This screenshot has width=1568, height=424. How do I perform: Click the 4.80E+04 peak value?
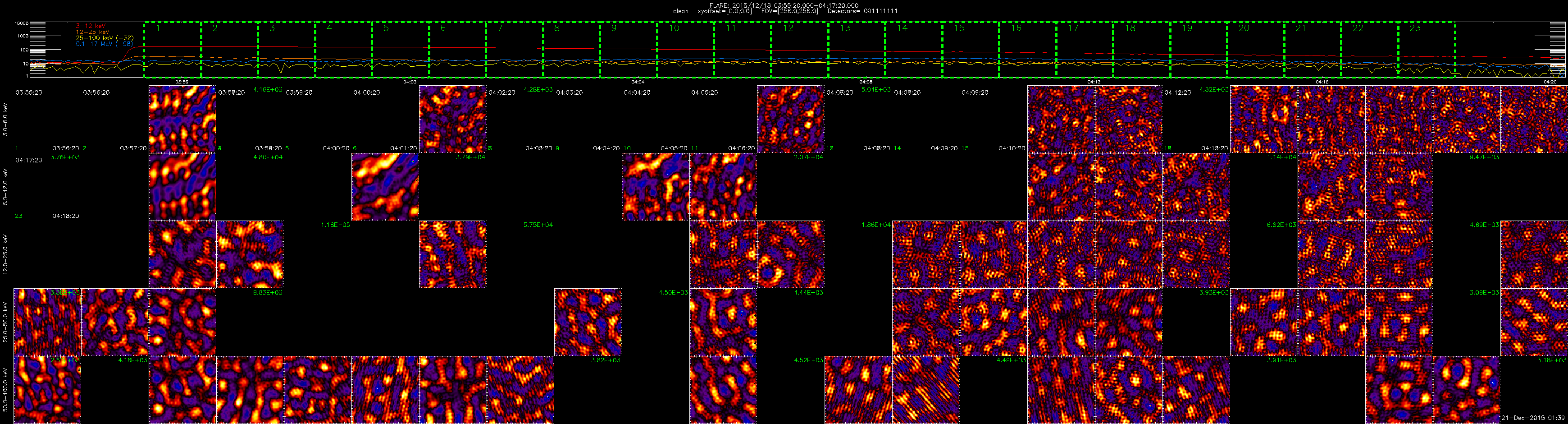pyautogui.click(x=267, y=157)
